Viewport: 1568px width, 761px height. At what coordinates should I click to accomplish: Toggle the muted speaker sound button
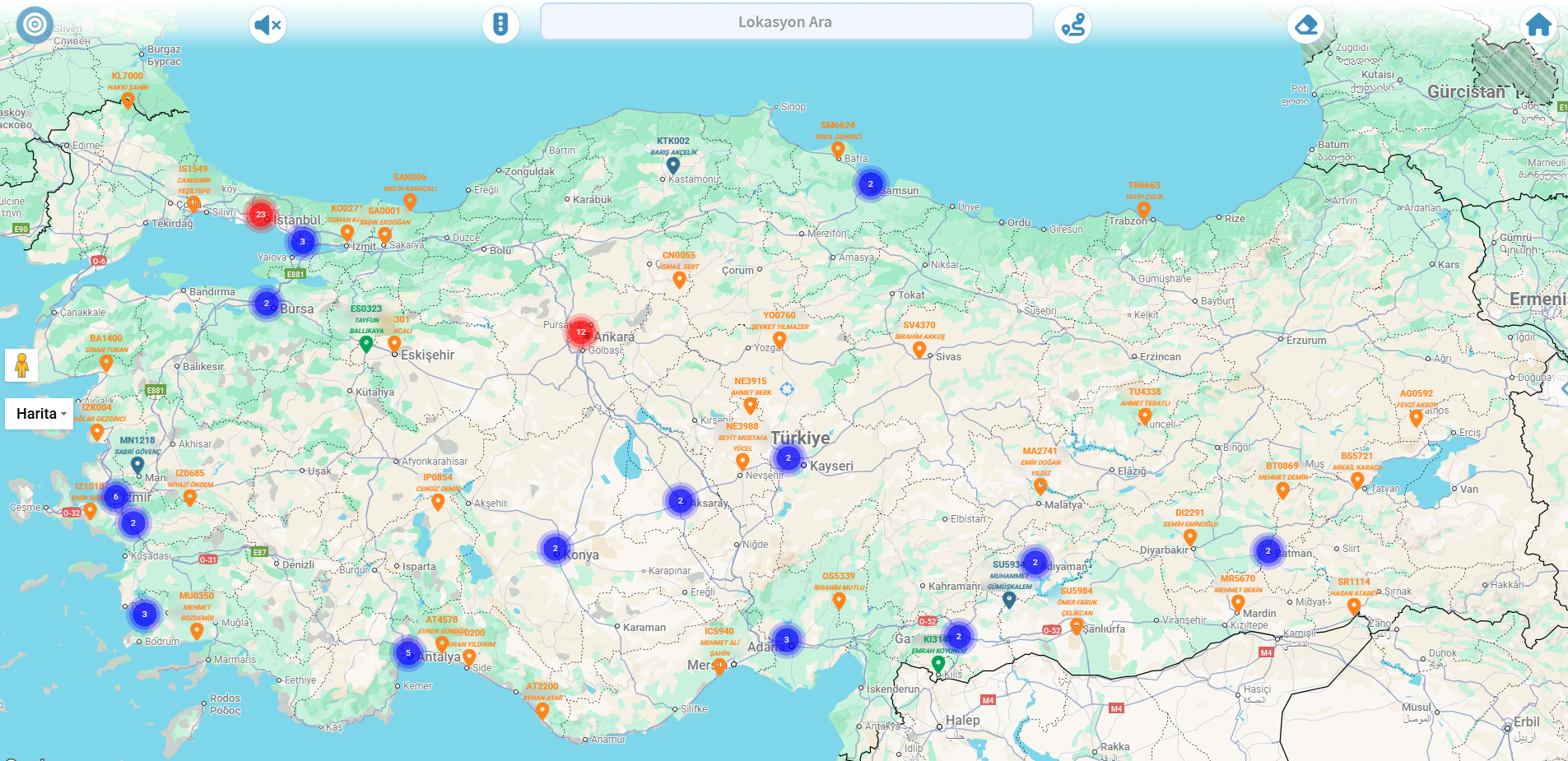268,25
